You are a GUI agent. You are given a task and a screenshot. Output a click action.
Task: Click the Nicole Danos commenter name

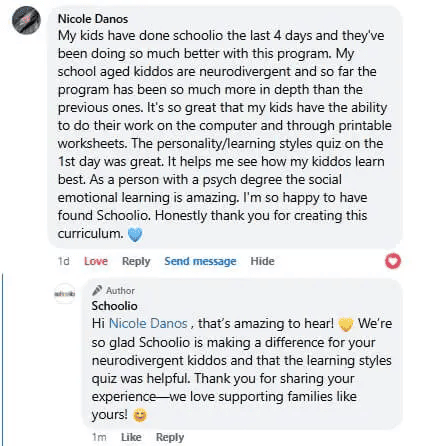[93, 19]
